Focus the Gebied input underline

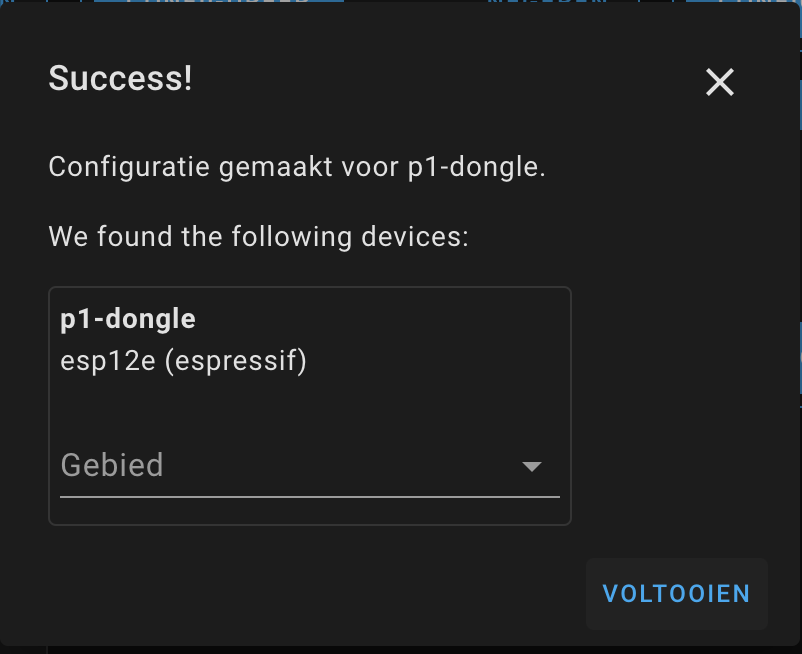point(310,496)
